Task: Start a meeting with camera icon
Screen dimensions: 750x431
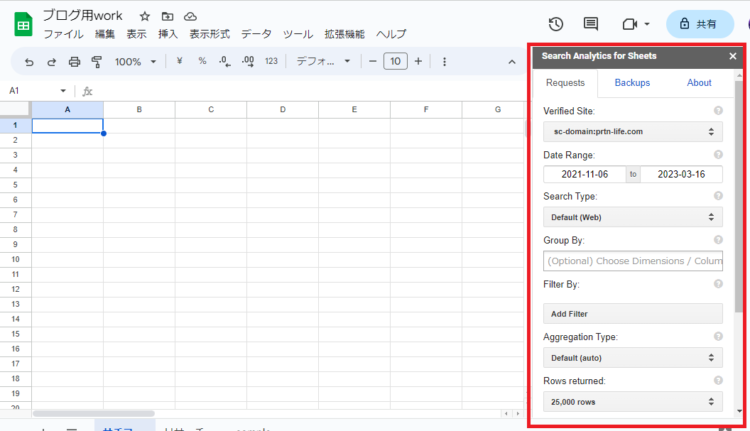Action: click(630, 24)
